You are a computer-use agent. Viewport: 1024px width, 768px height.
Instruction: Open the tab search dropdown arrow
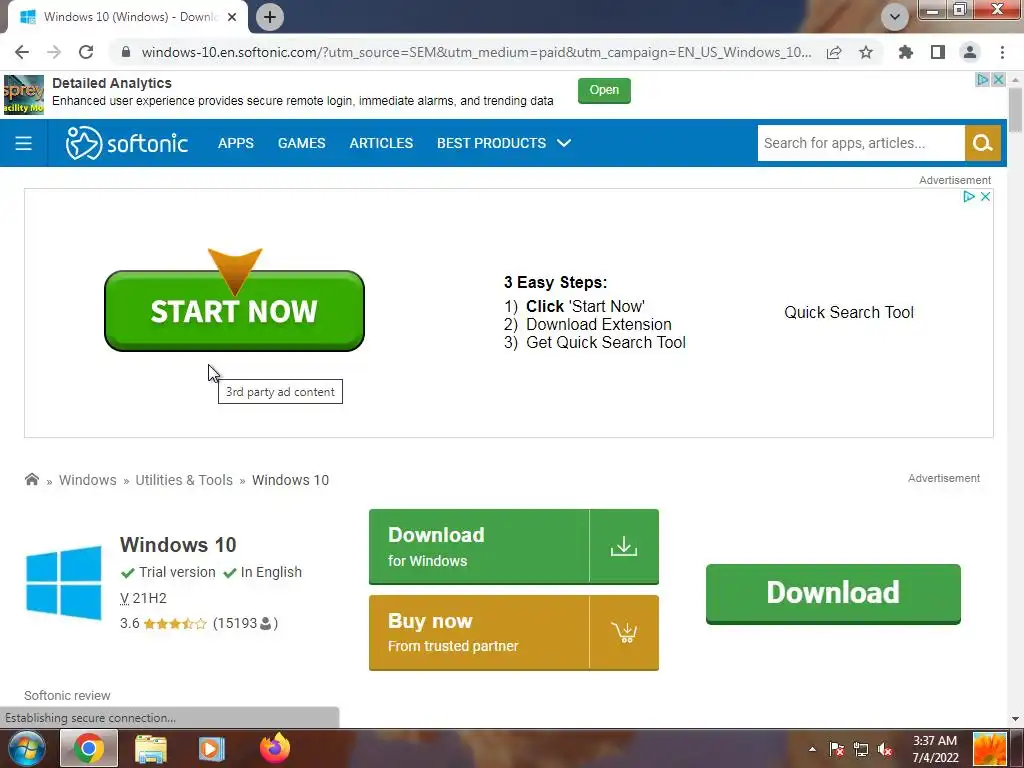(895, 17)
